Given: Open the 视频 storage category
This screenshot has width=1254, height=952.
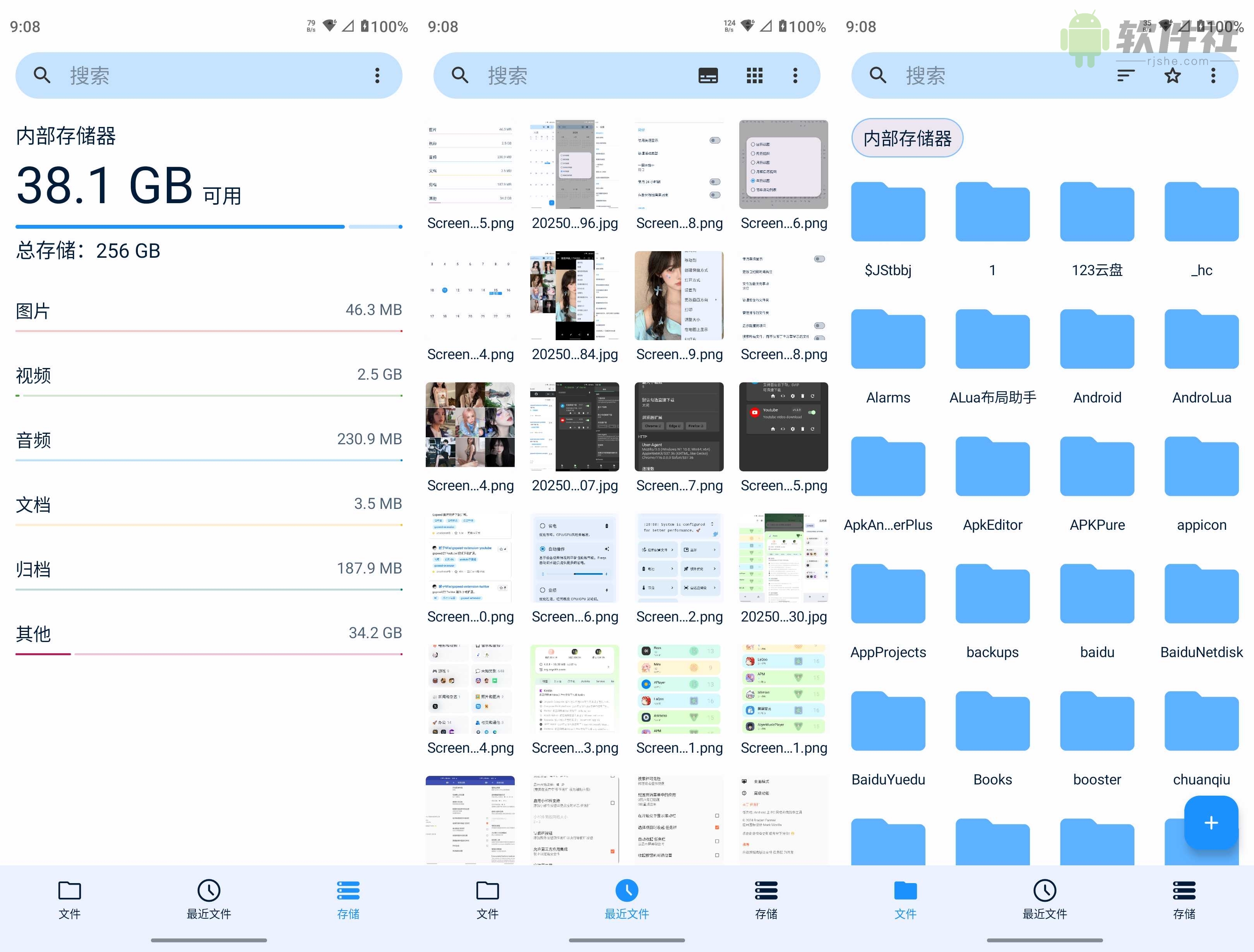Looking at the screenshot, I should (209, 375).
